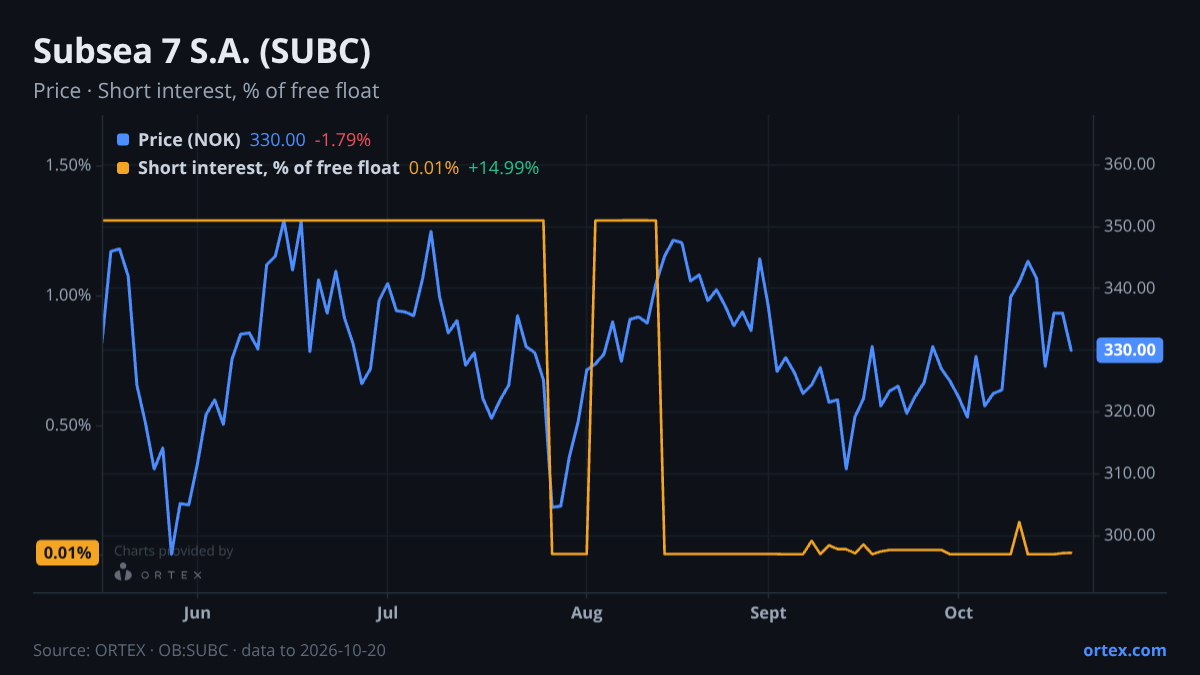This screenshot has height=675, width=1200.
Task: Click the Source: ORTEX footer text
Action: (209, 650)
